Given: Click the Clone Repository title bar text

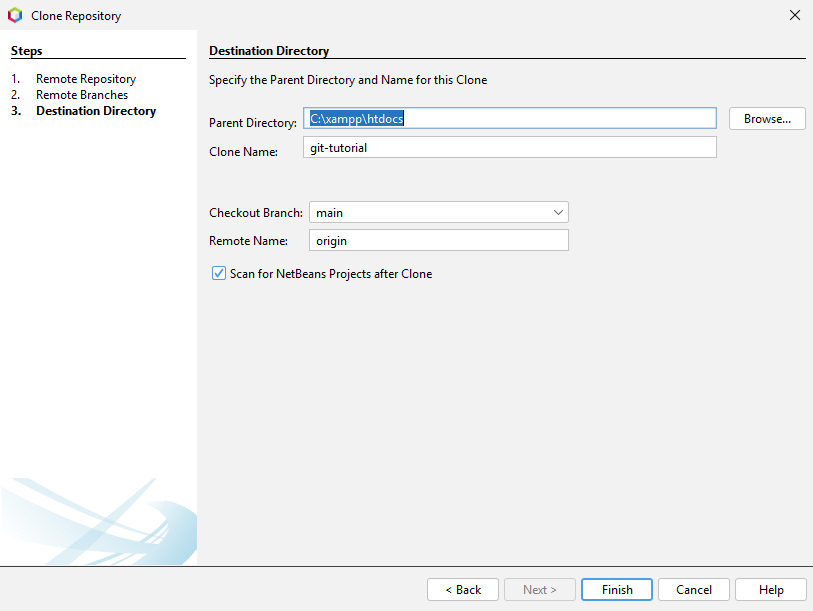Looking at the screenshot, I should tap(77, 16).
